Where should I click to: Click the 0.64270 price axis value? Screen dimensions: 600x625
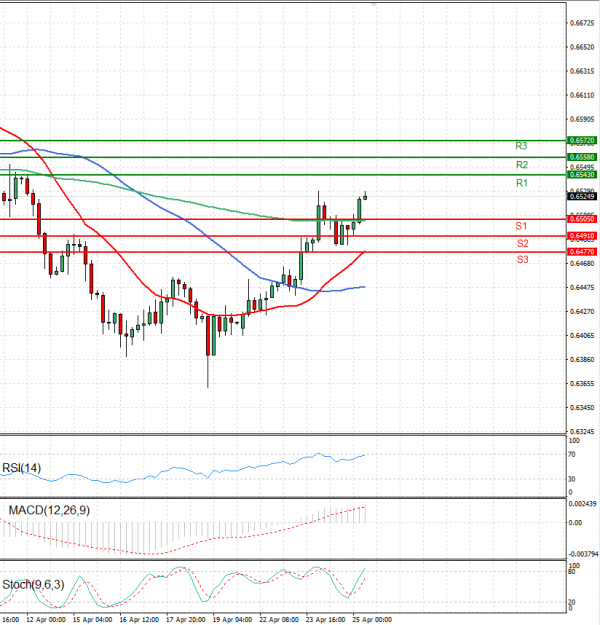[582, 311]
